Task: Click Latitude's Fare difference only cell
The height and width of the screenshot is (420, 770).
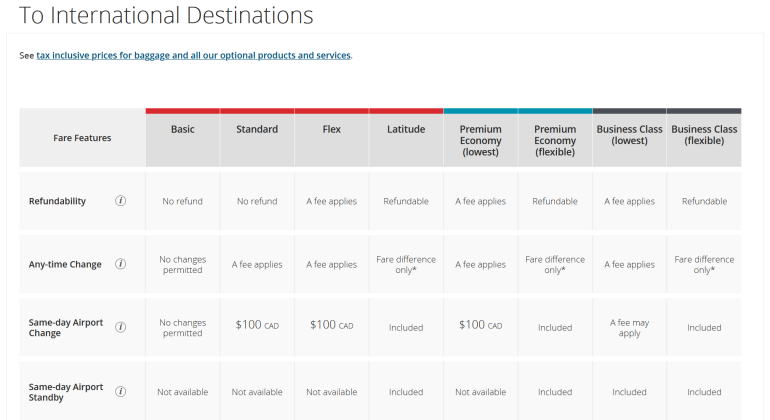Action: (406, 265)
